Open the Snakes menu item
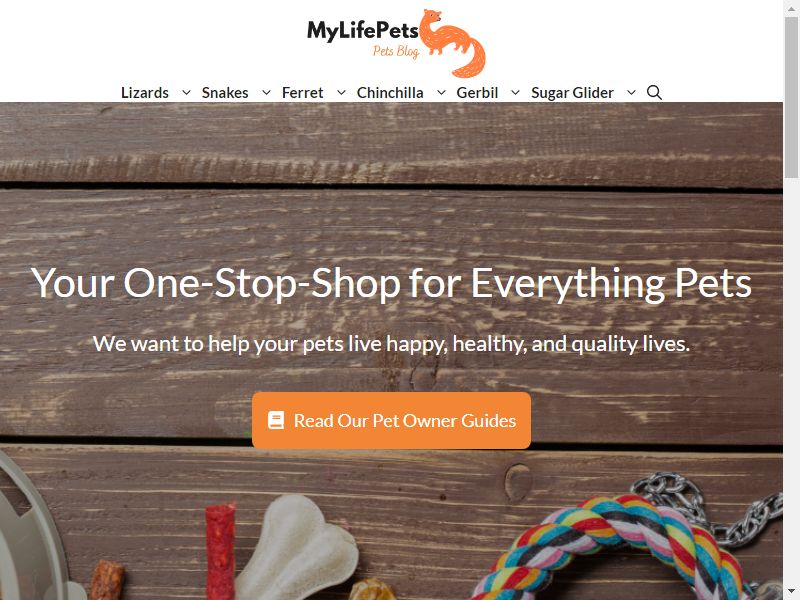Image resolution: width=800 pixels, height=600 pixels. coord(225,93)
